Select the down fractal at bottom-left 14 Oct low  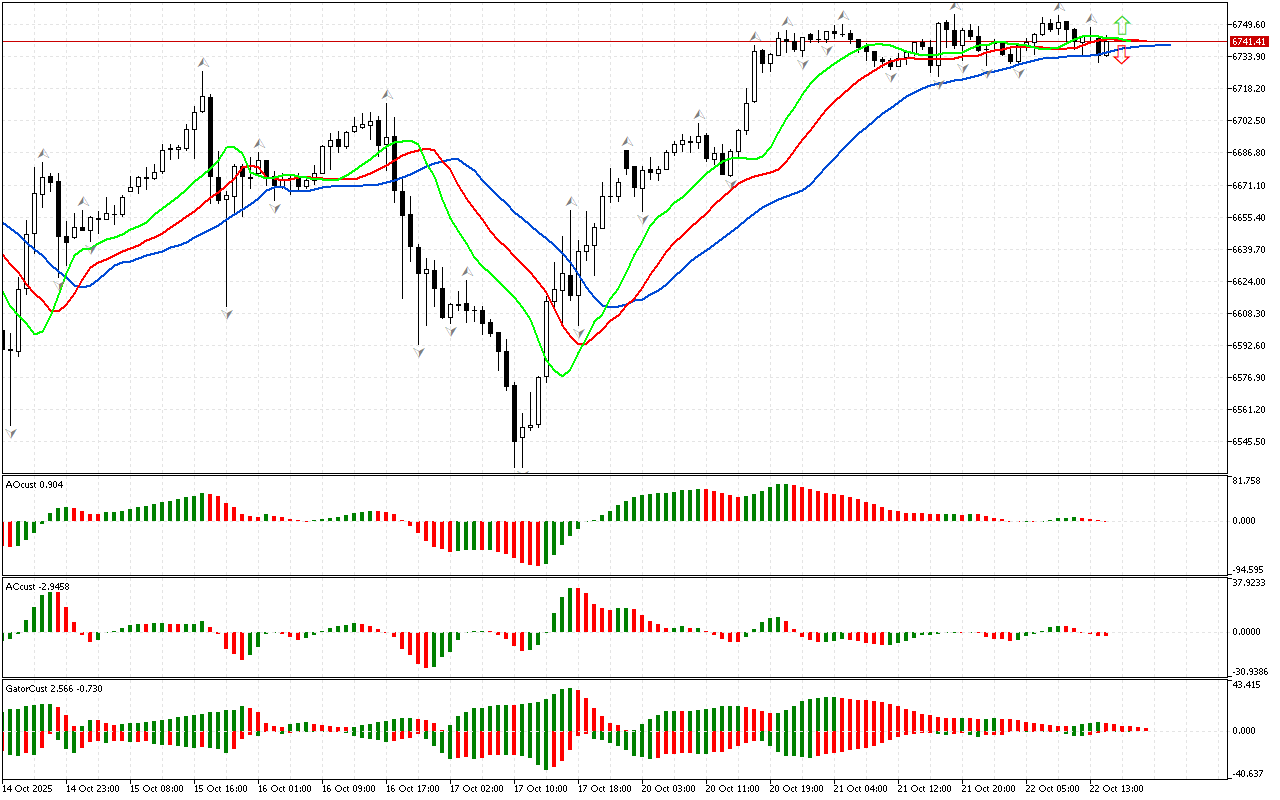[11, 432]
